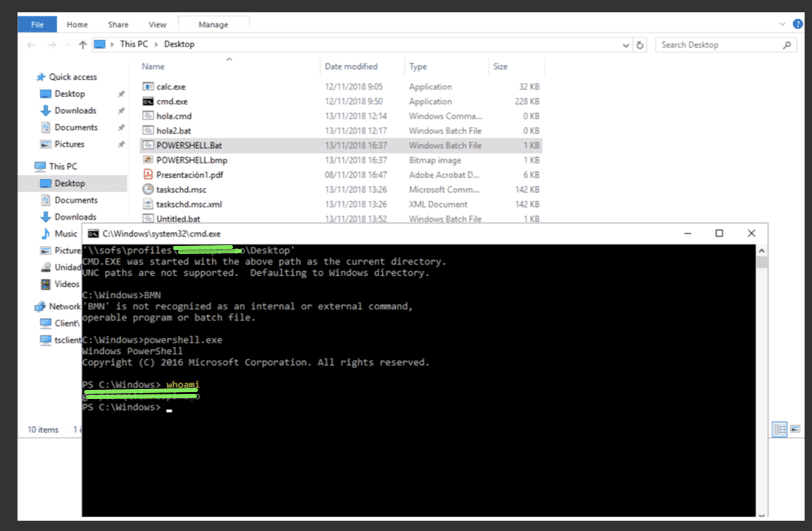Open the Manage ribbon tab
Image resolution: width=812 pixels, height=531 pixels.
coord(213,24)
